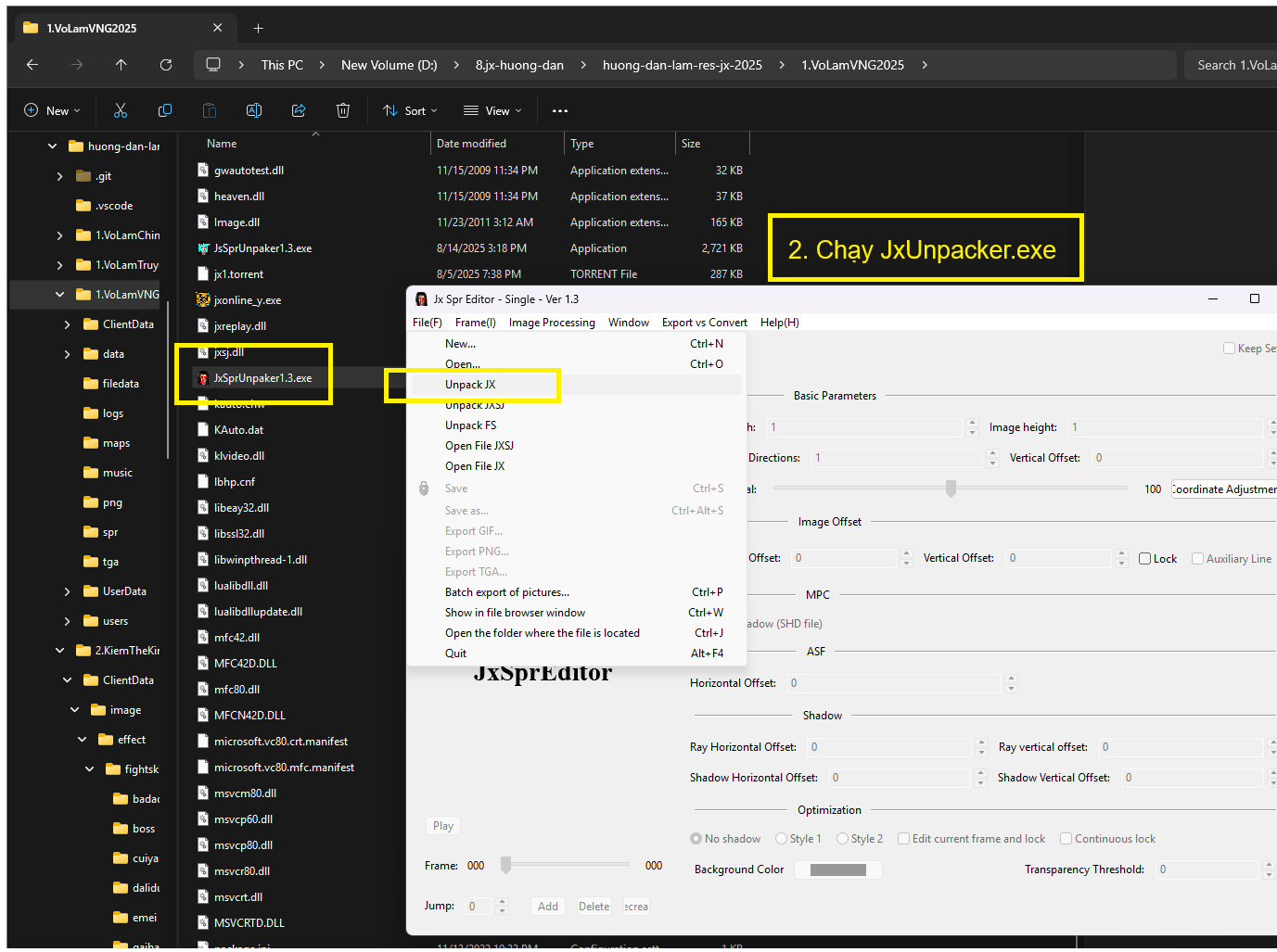Select the JxSprUnpaker1.3.exe file
The width and height of the screenshot is (1277, 952).
click(262, 378)
